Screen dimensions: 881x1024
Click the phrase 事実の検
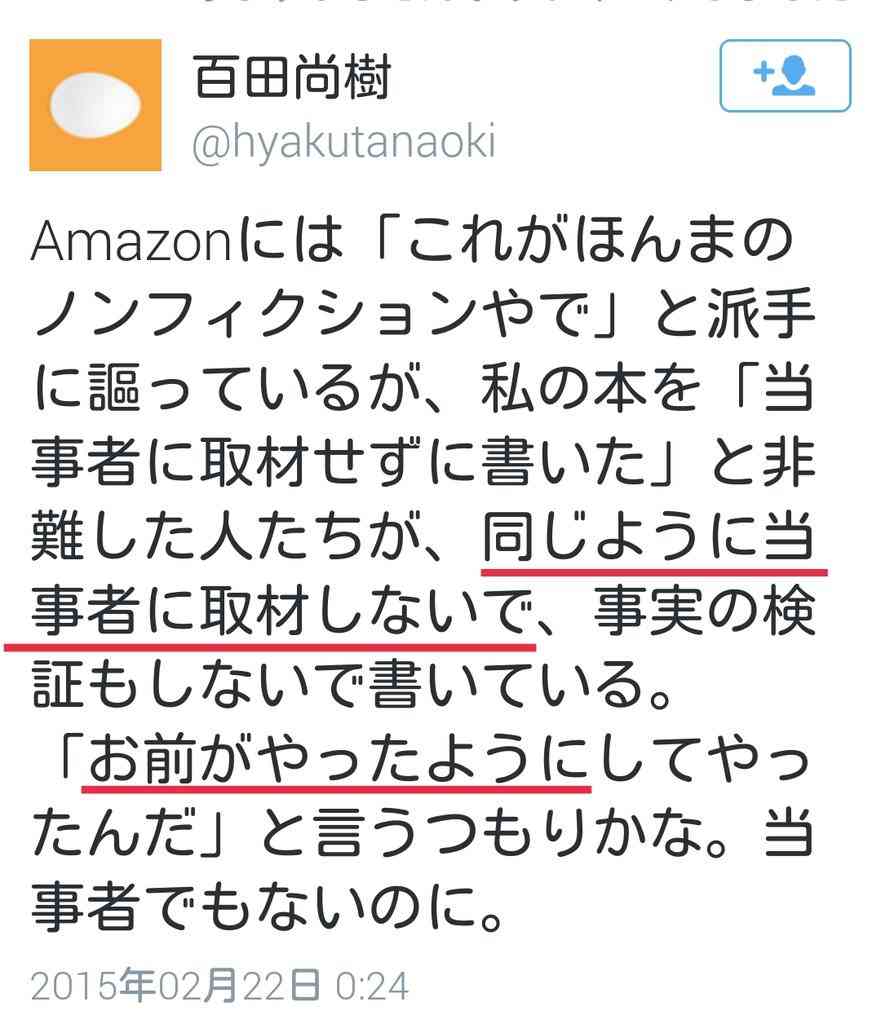[704, 611]
